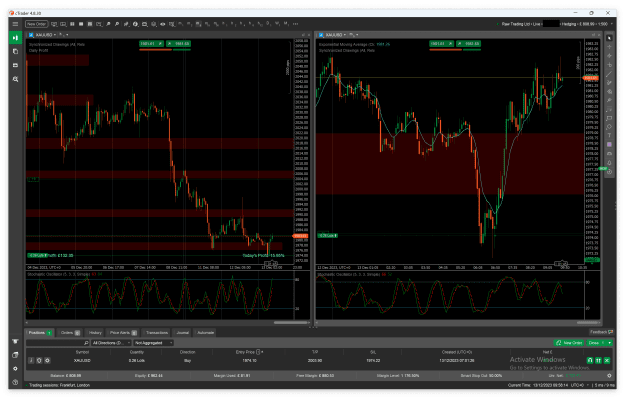Select the Text tool in the right toolbar
The height and width of the screenshot is (399, 625).
[x=609, y=136]
